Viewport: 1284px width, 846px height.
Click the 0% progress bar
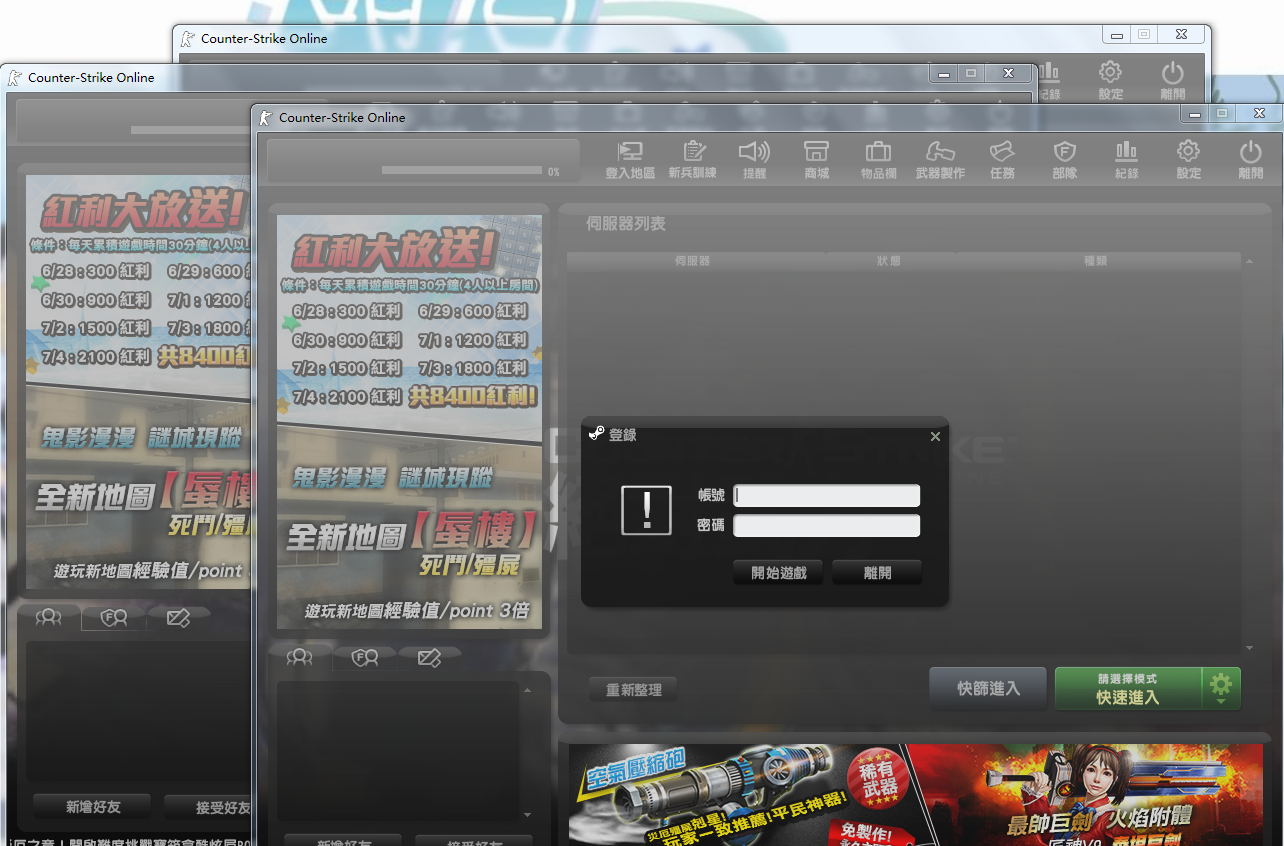462,171
